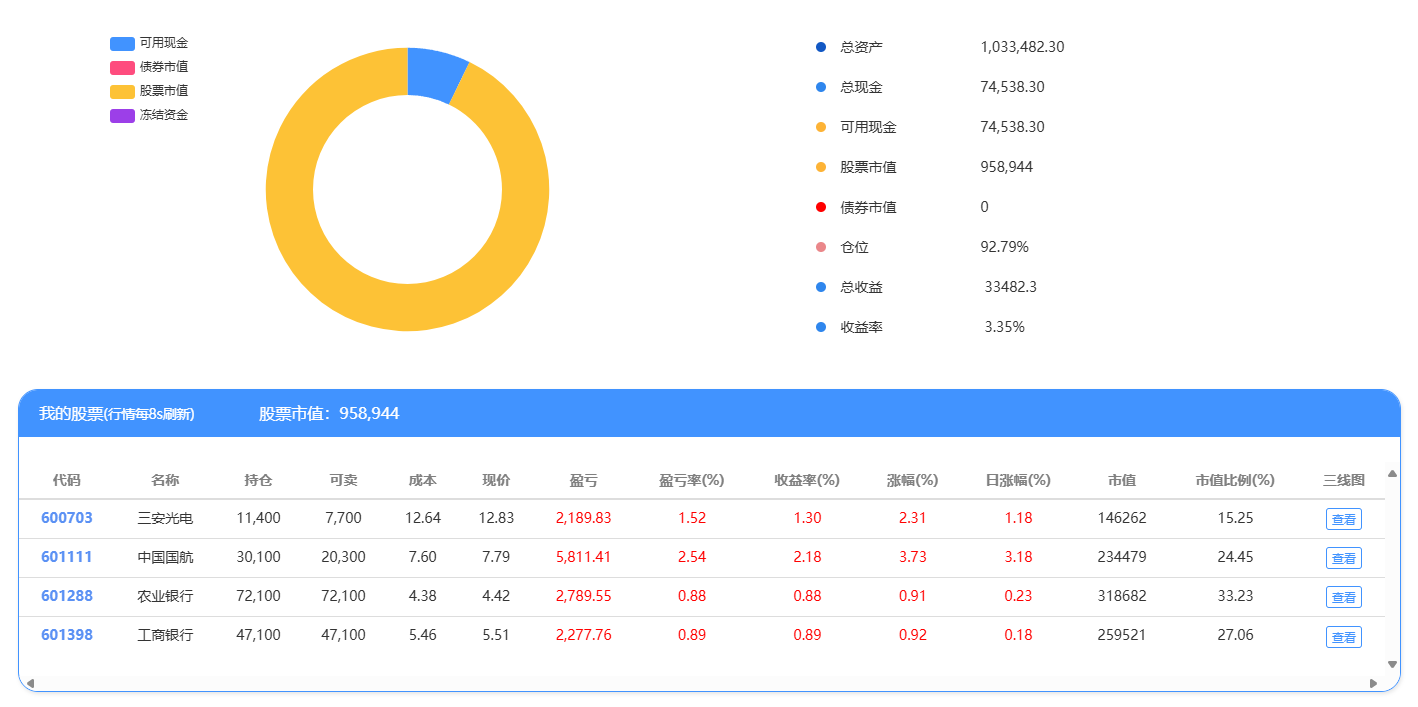Toggle the 债券市值 legend item
This screenshot has height=707, width=1418.
149,67
